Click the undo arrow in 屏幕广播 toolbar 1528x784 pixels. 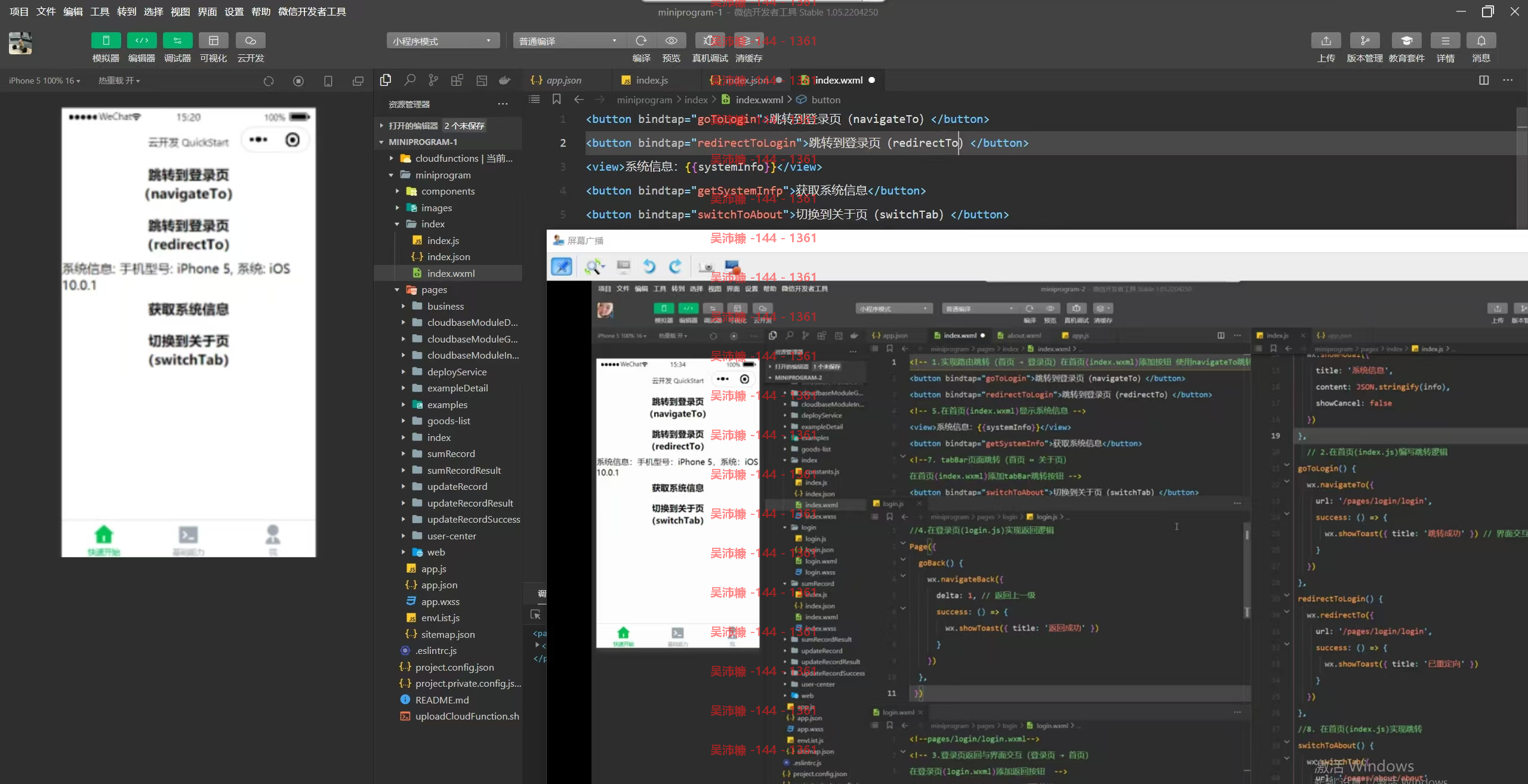(649, 267)
